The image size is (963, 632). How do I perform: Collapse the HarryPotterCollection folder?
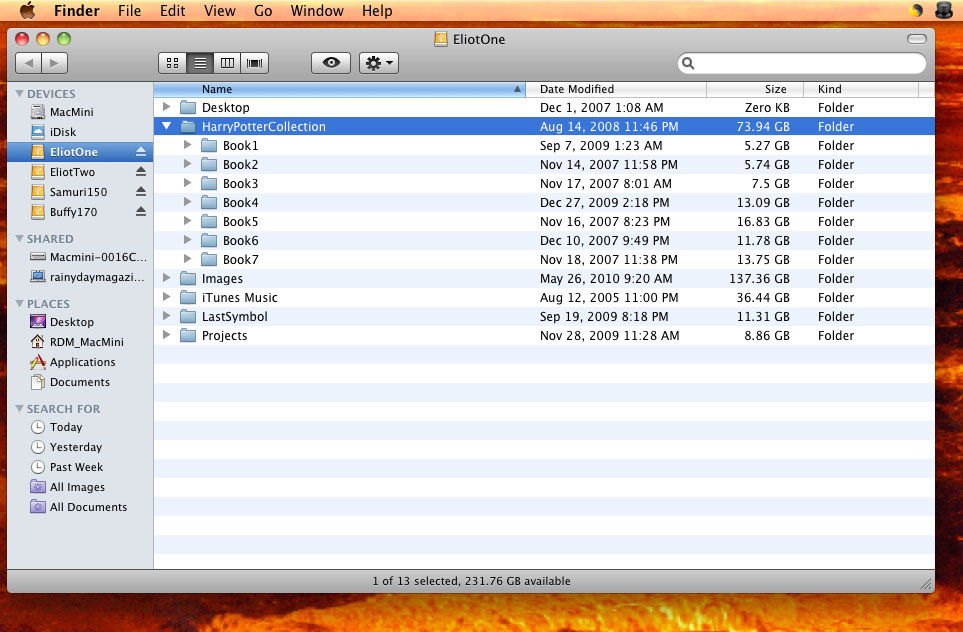[x=166, y=126]
